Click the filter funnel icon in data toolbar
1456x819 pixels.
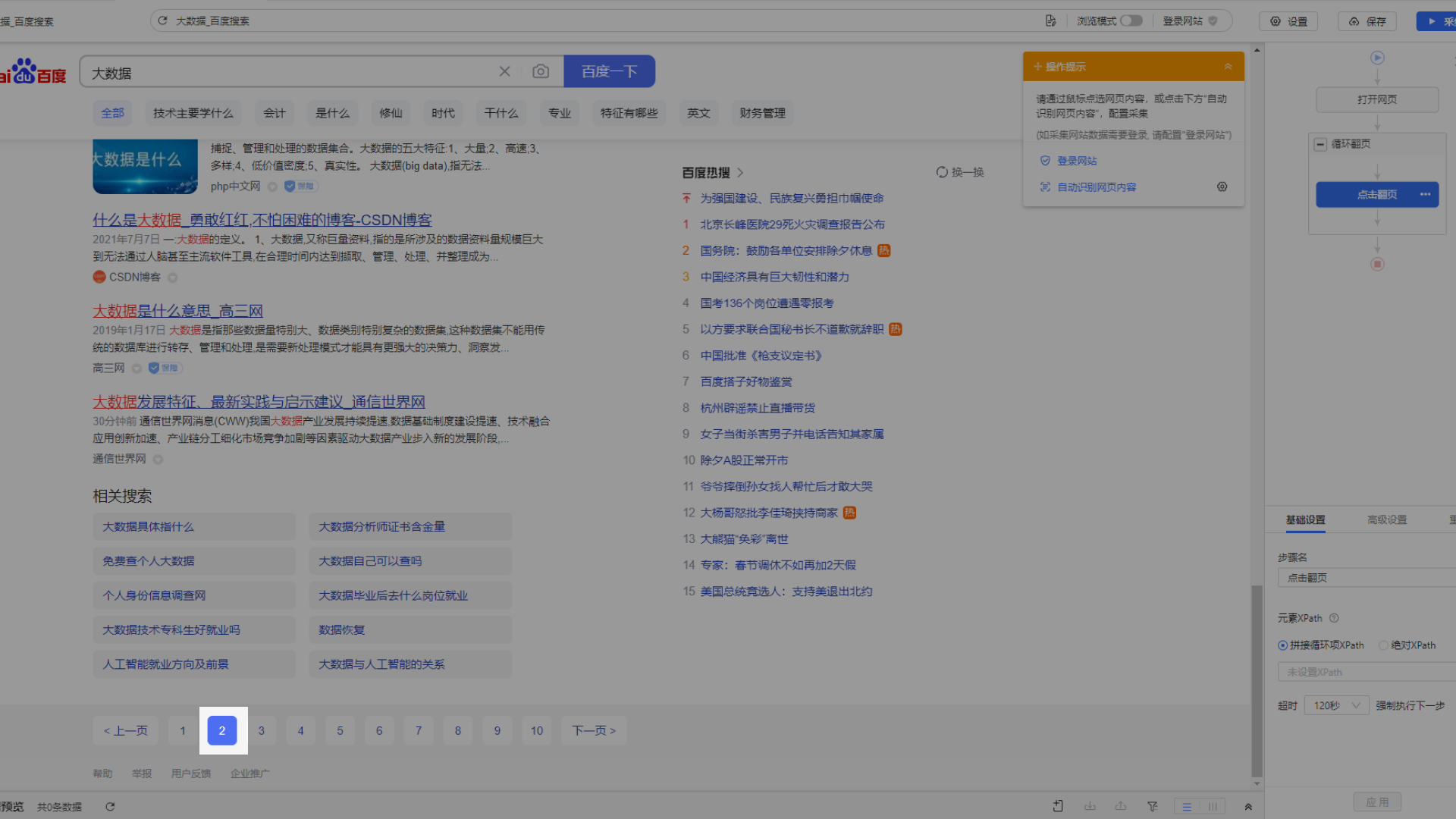1152,807
